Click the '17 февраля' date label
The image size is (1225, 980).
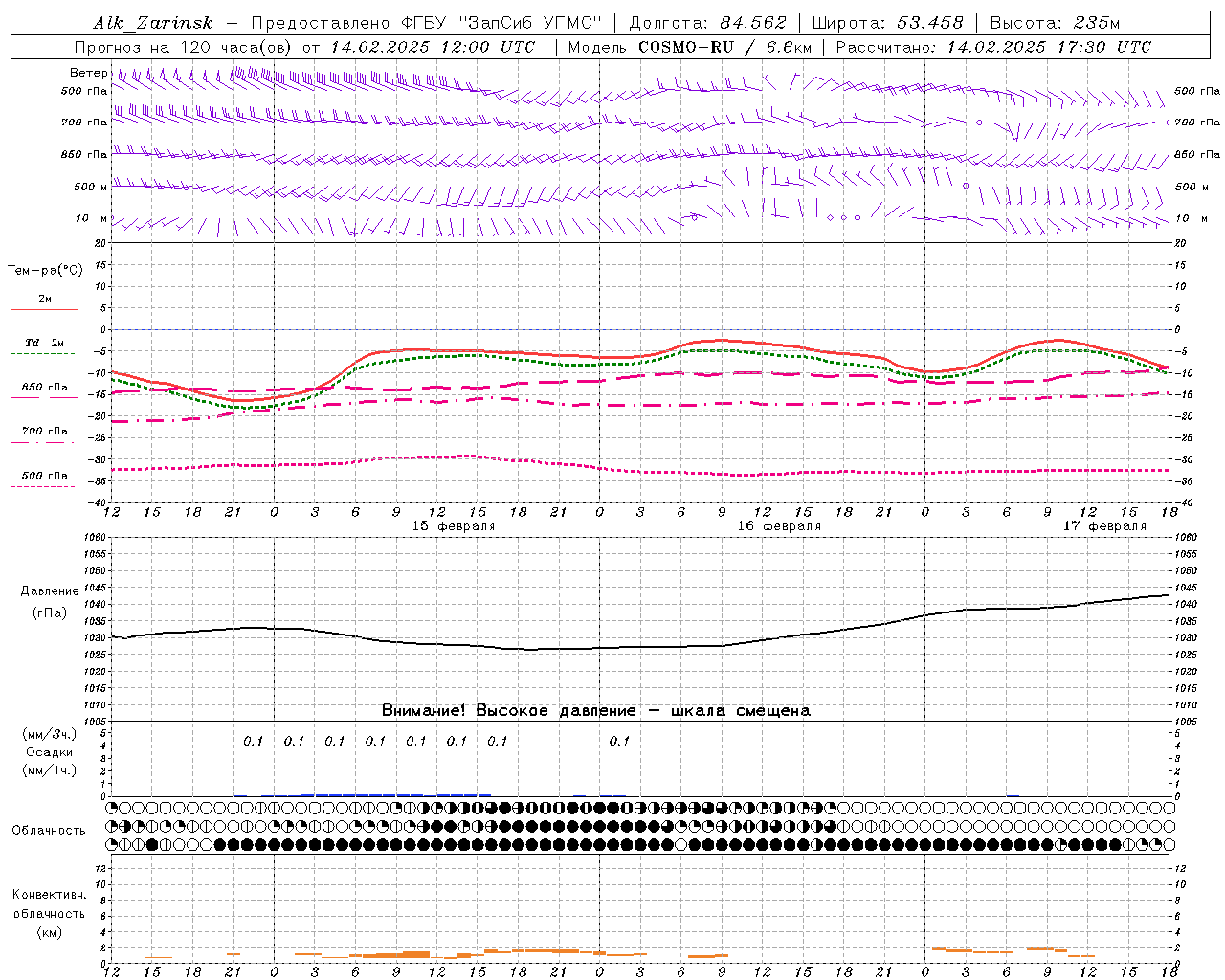(1104, 526)
